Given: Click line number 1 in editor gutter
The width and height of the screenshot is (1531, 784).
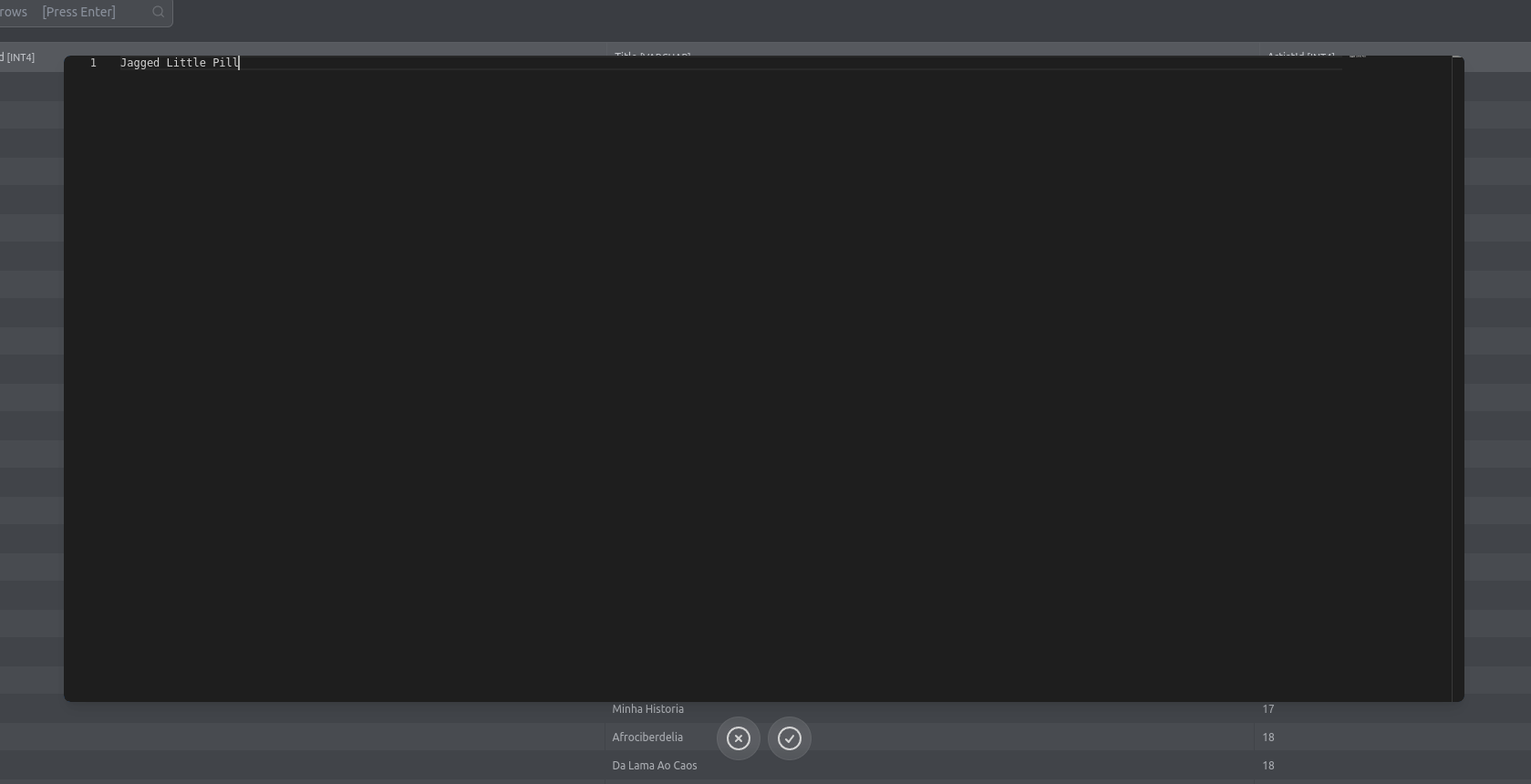Looking at the screenshot, I should 93,63.
